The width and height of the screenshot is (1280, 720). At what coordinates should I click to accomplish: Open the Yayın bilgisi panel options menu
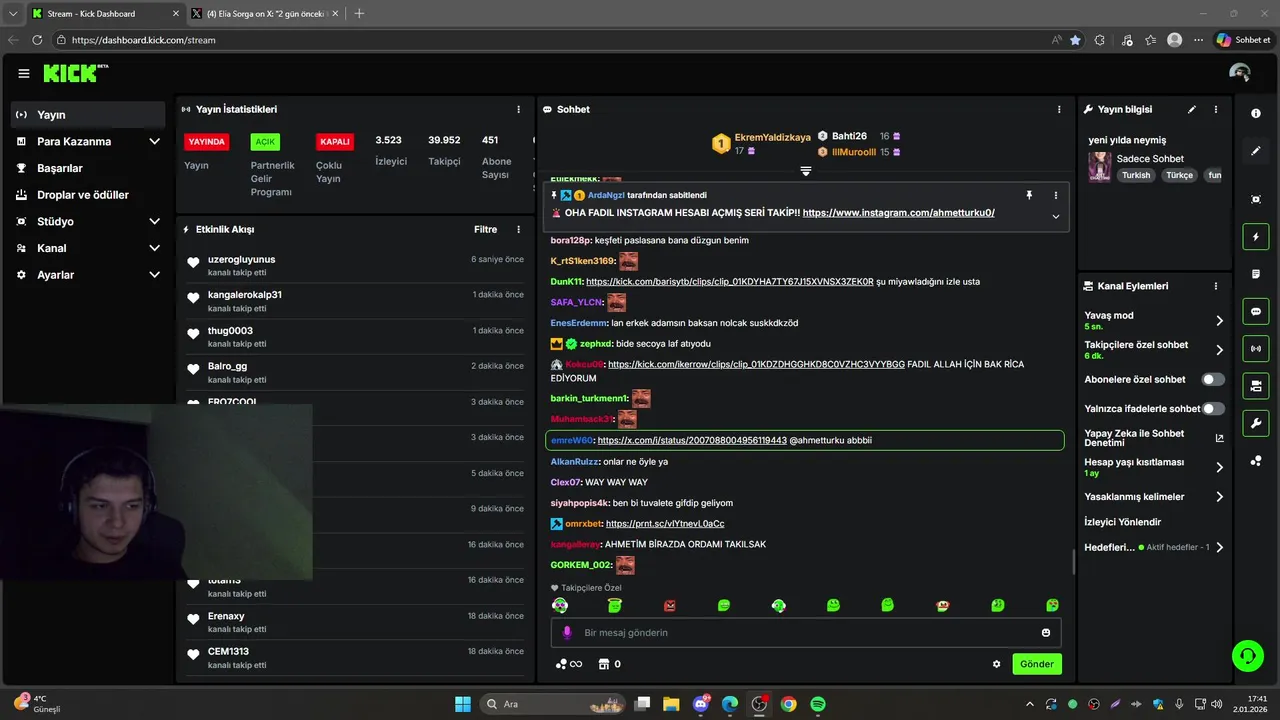coord(1216,110)
